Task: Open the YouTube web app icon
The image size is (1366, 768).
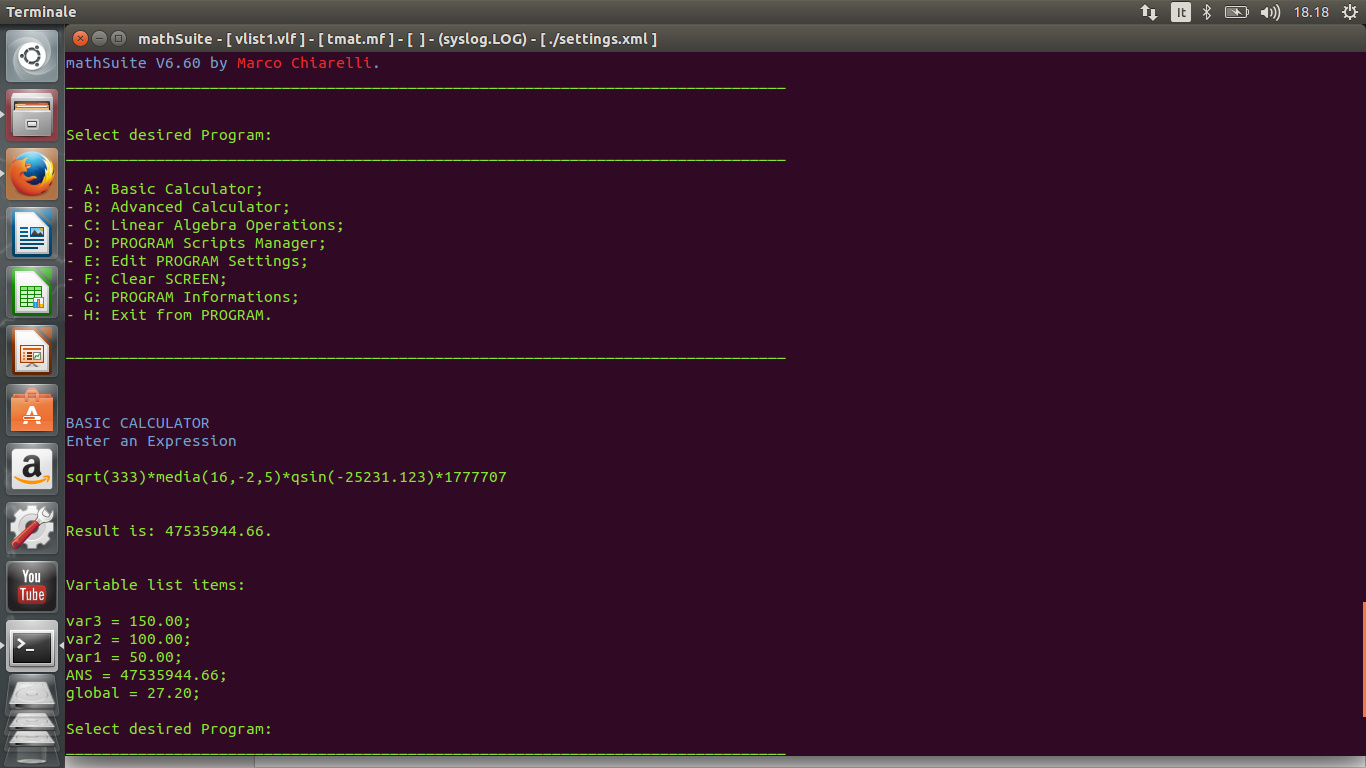Action: (x=32, y=588)
